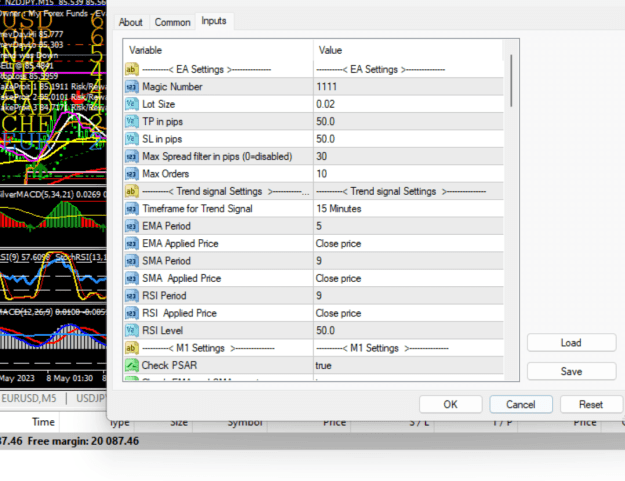Click the Max Orders integer type icon
The width and height of the screenshot is (625, 481).
132,174
